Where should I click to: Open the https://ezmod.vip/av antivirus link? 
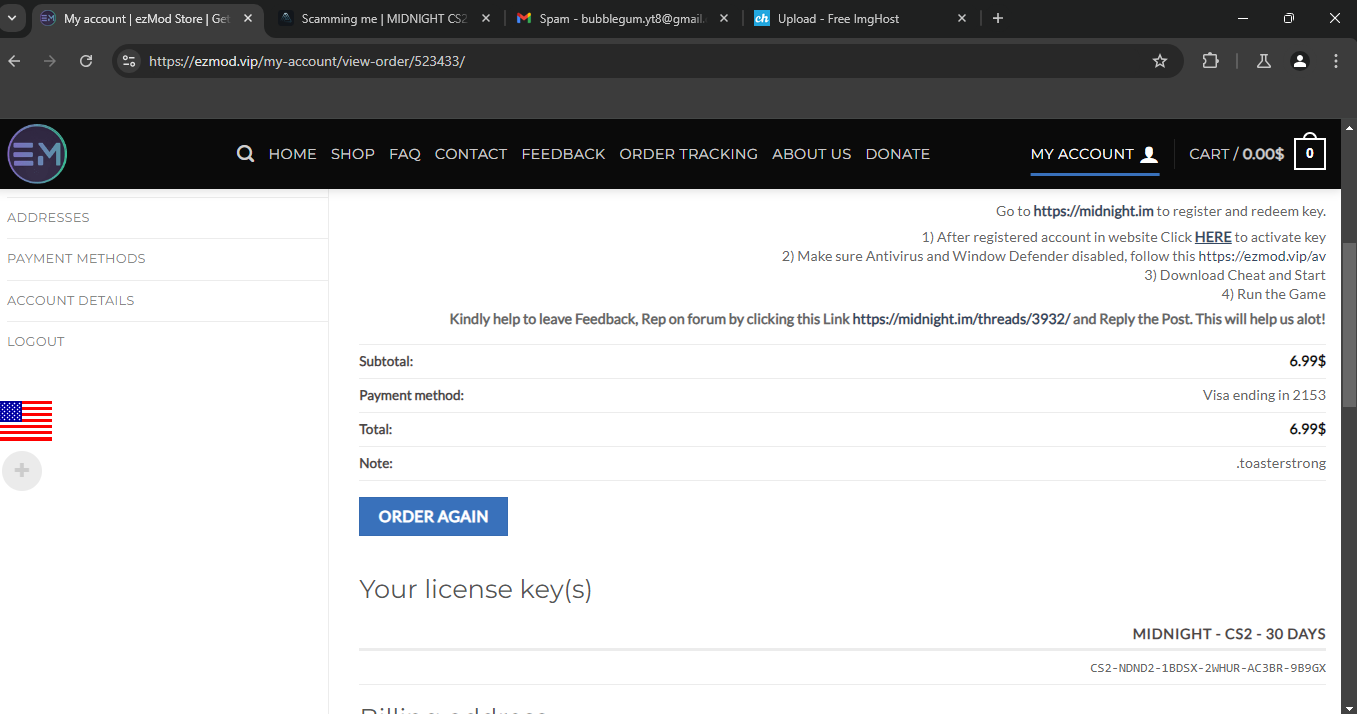click(x=1262, y=256)
